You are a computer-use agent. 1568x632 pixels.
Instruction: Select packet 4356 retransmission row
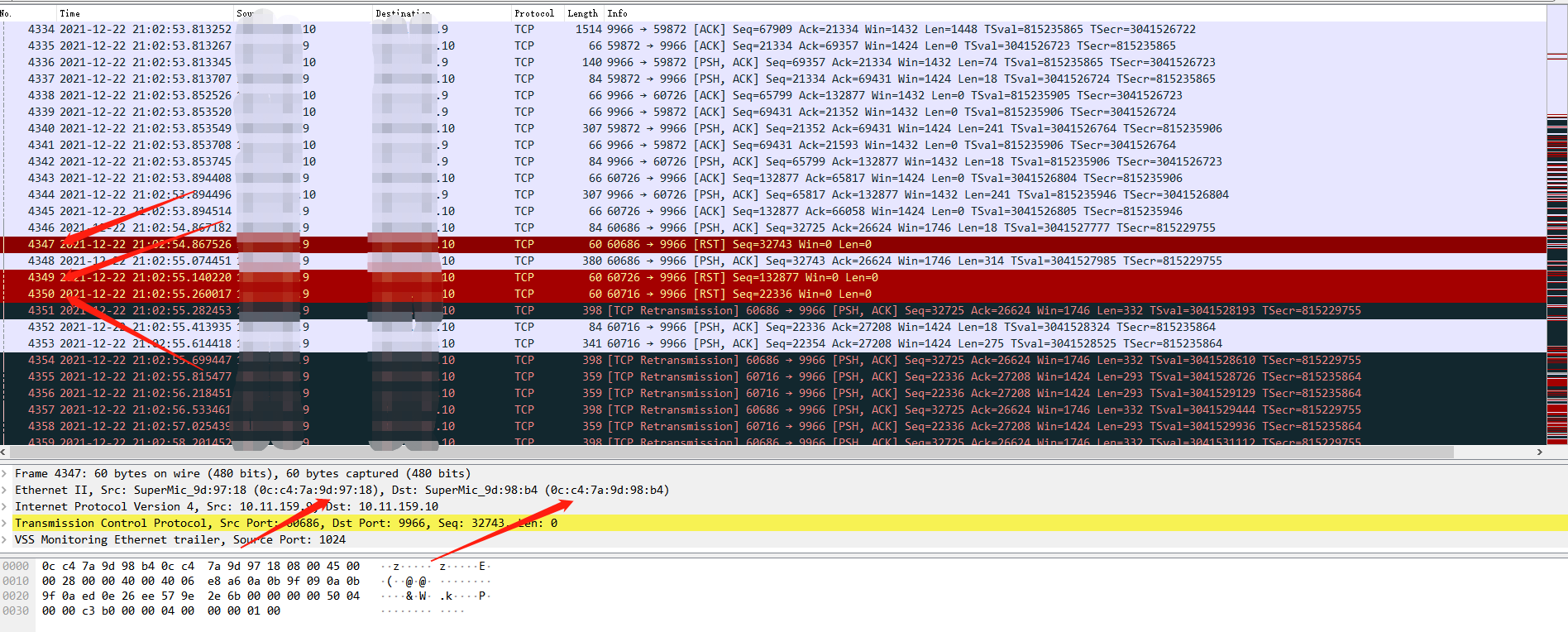pyautogui.click(x=773, y=394)
